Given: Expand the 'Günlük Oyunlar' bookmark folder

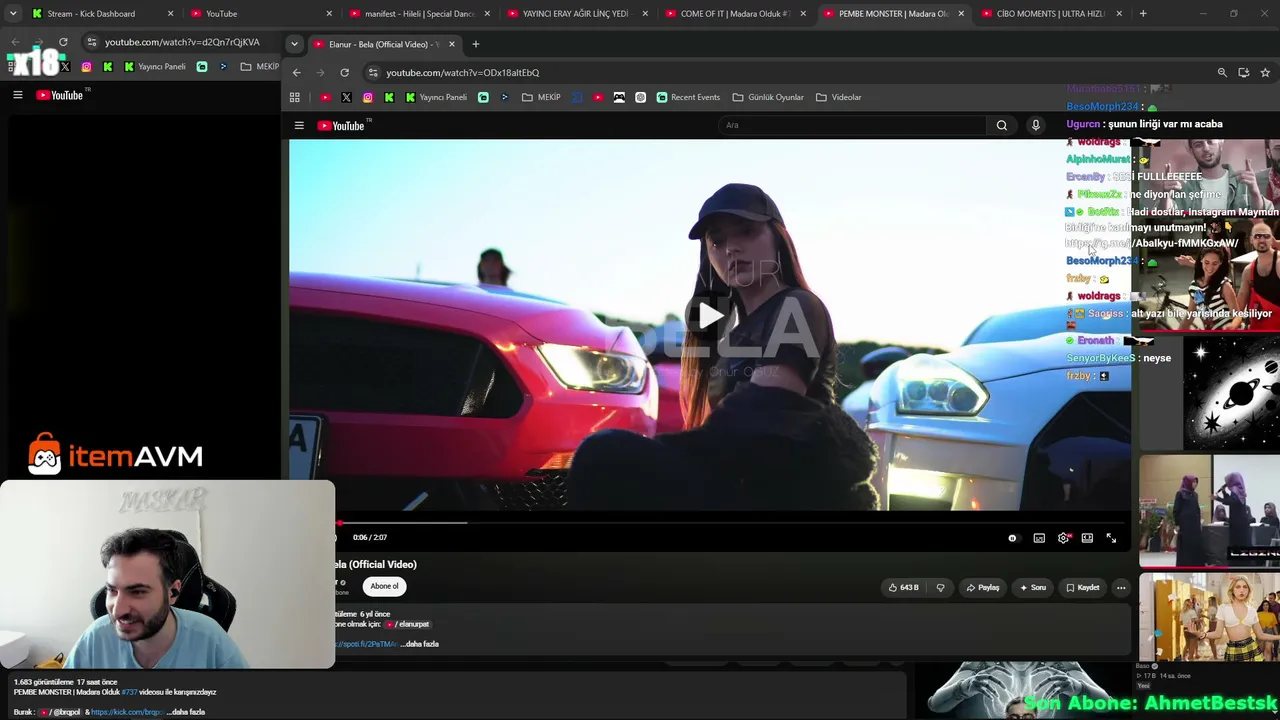Looking at the screenshot, I should [x=768, y=97].
